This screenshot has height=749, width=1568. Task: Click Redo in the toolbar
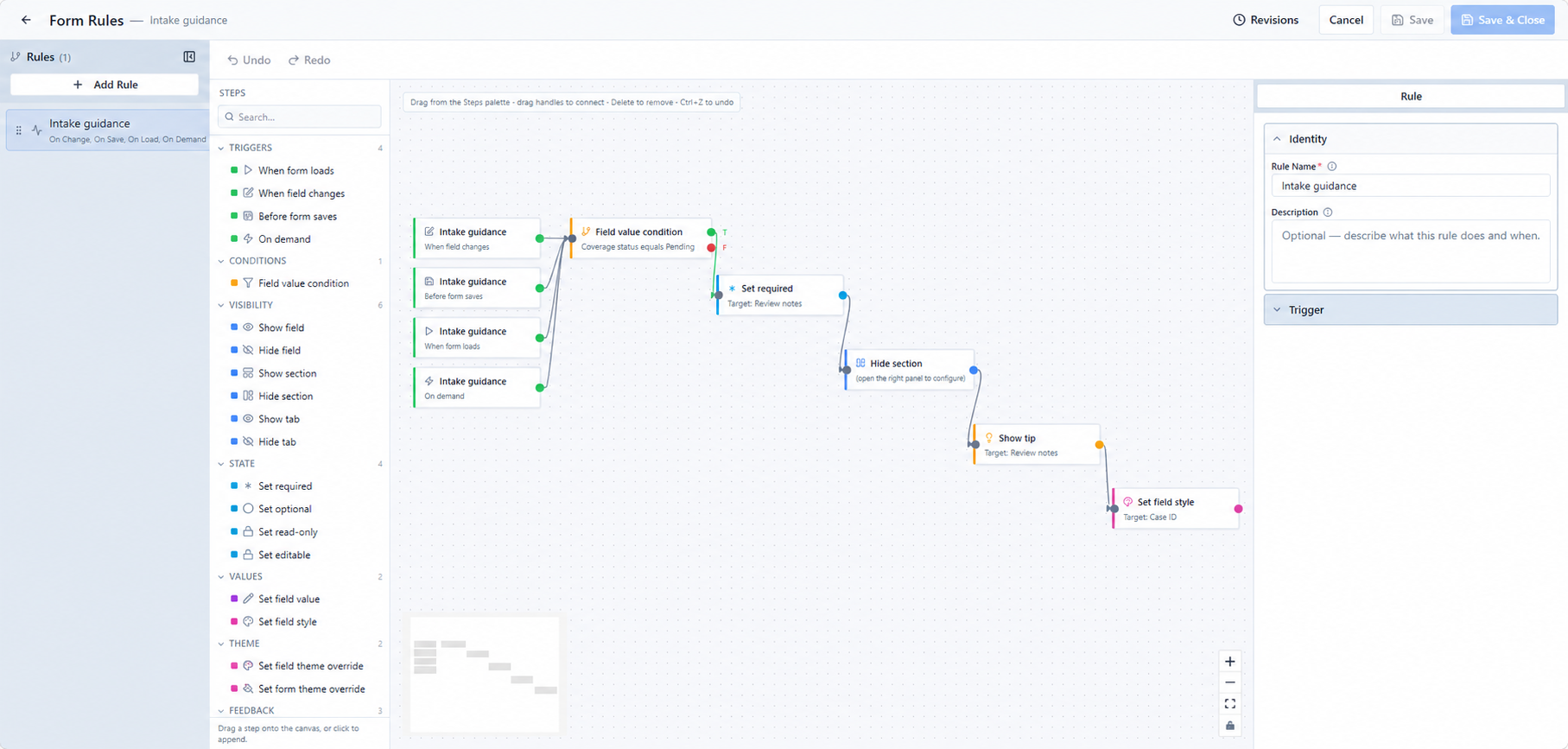[309, 60]
